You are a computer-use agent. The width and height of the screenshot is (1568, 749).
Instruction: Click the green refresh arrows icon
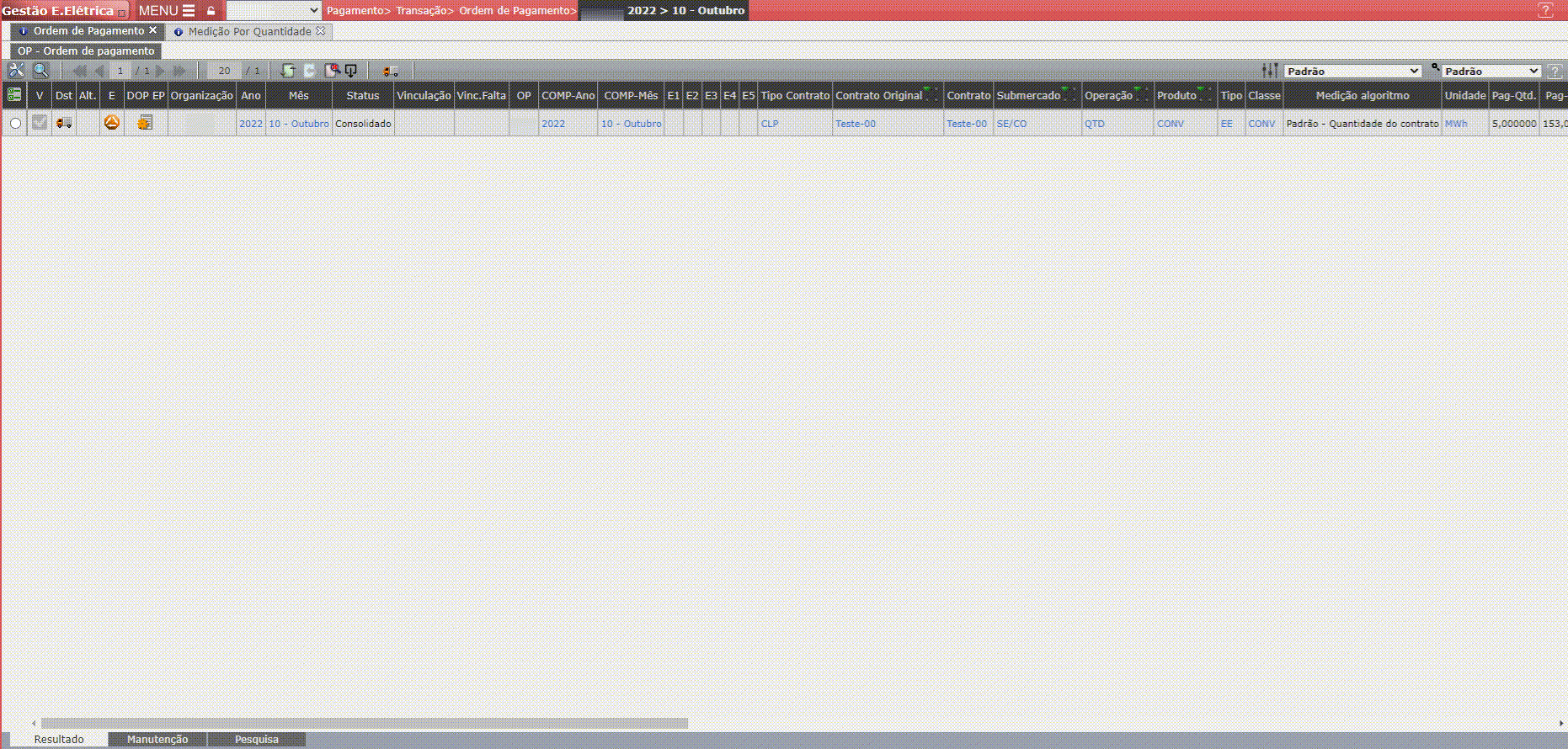point(288,71)
